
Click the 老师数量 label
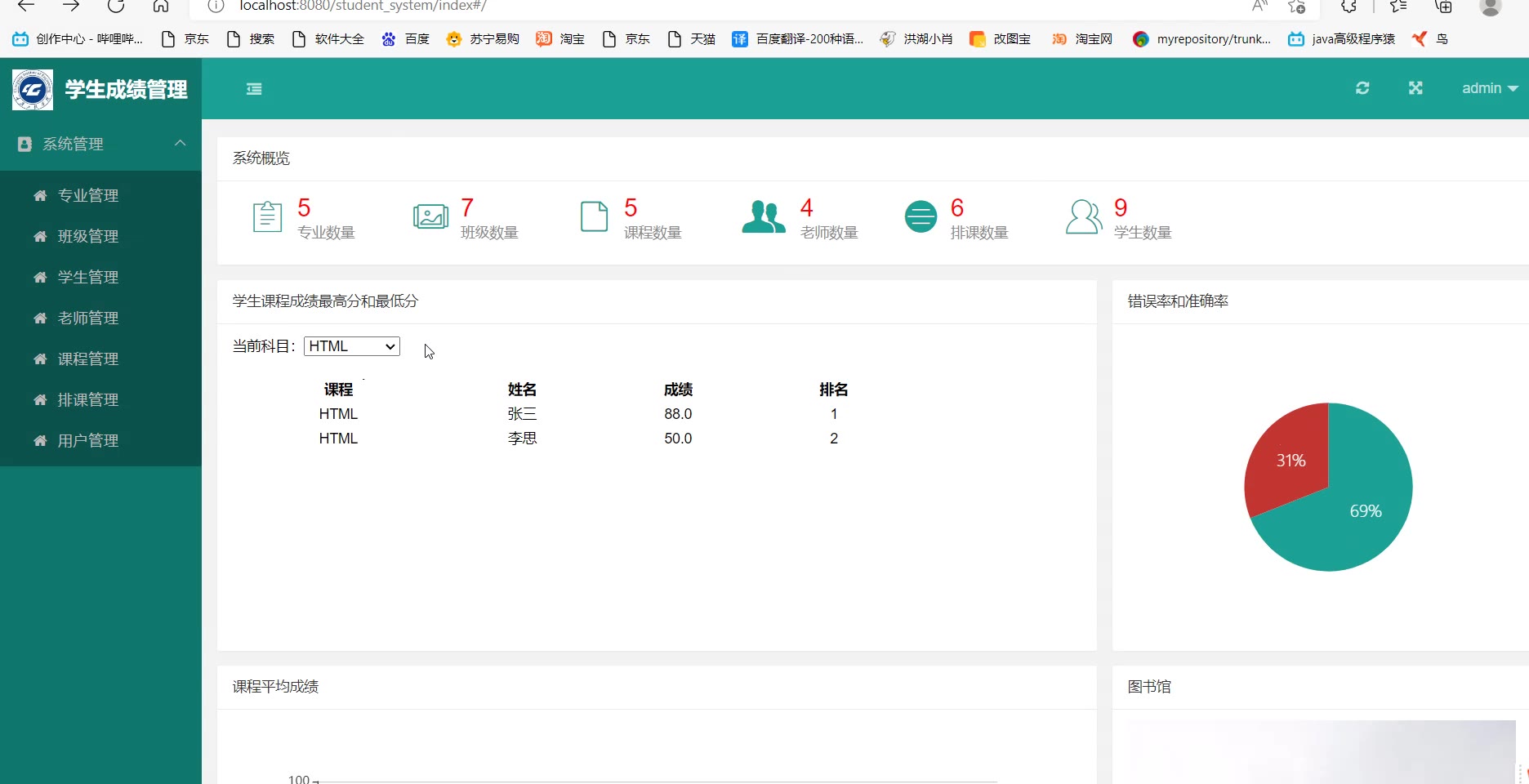(x=829, y=233)
